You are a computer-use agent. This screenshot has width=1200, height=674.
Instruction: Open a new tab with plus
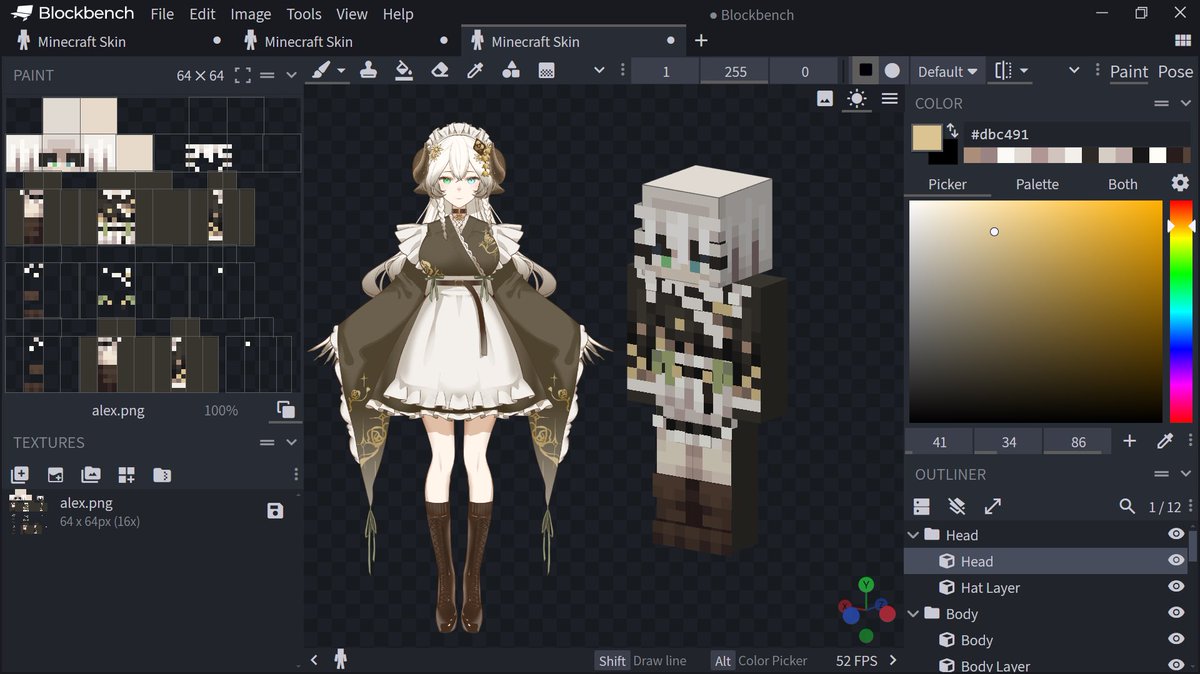(x=701, y=41)
